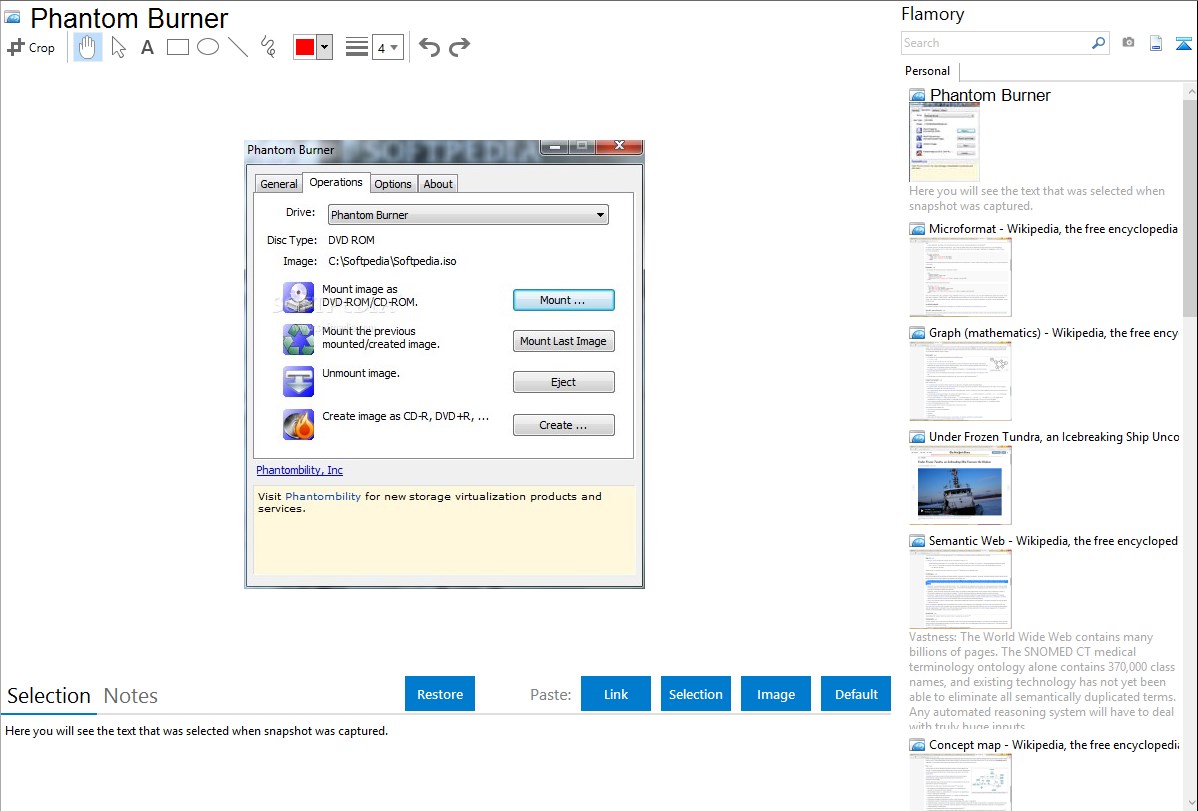
Task: Open the Graph (mathematics) snapshot thumbnail
Action: pos(960,381)
